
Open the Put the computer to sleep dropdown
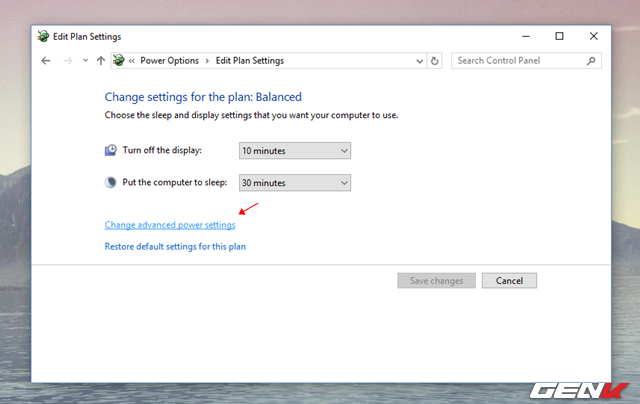click(295, 183)
